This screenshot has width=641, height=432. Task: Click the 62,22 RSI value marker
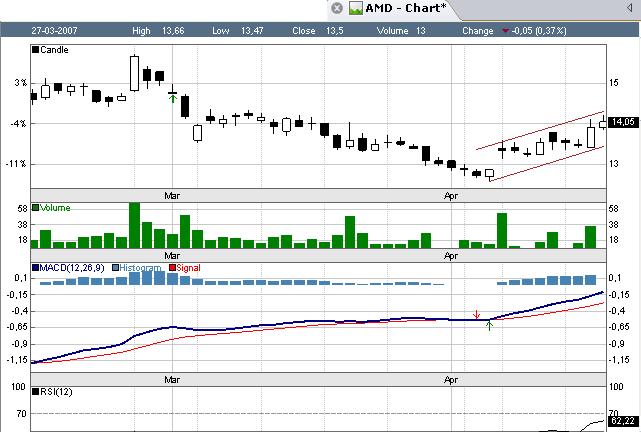coord(623,421)
